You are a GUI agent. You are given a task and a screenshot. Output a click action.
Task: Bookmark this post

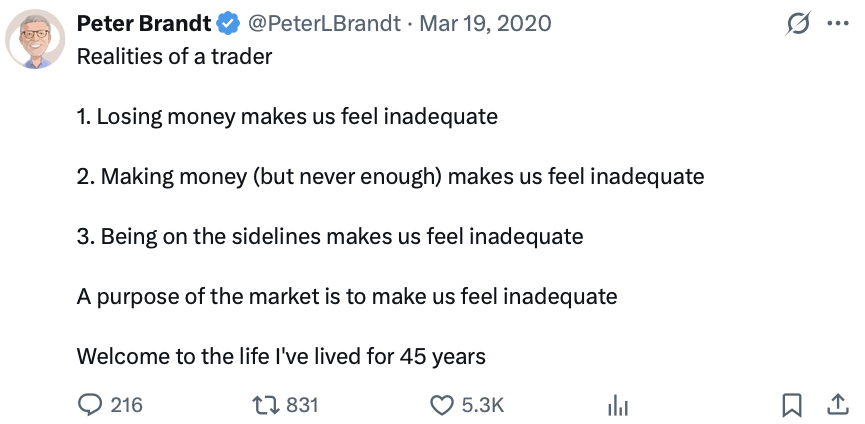791,405
